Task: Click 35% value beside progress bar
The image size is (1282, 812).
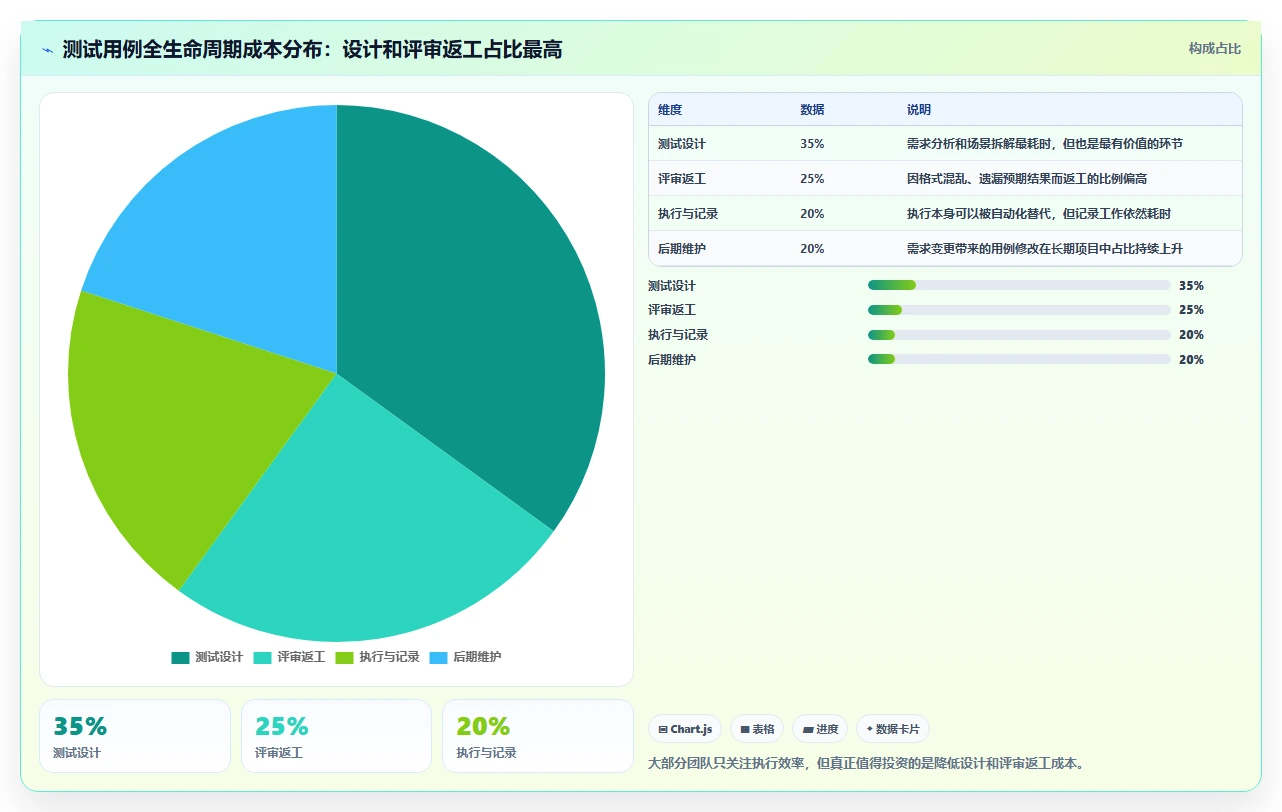Action: coord(1191,286)
